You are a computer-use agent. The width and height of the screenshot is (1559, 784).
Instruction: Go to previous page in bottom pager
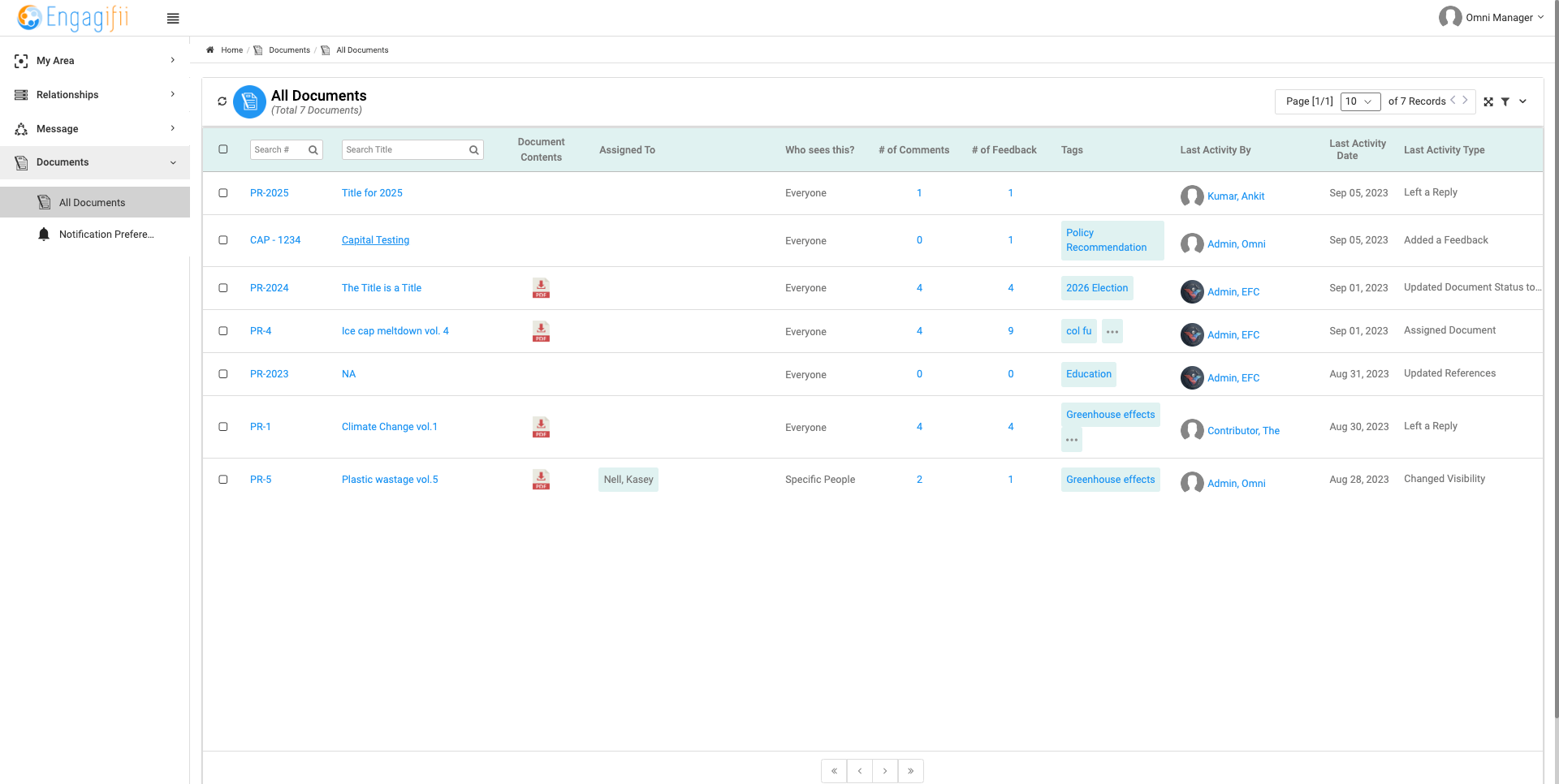point(860,771)
